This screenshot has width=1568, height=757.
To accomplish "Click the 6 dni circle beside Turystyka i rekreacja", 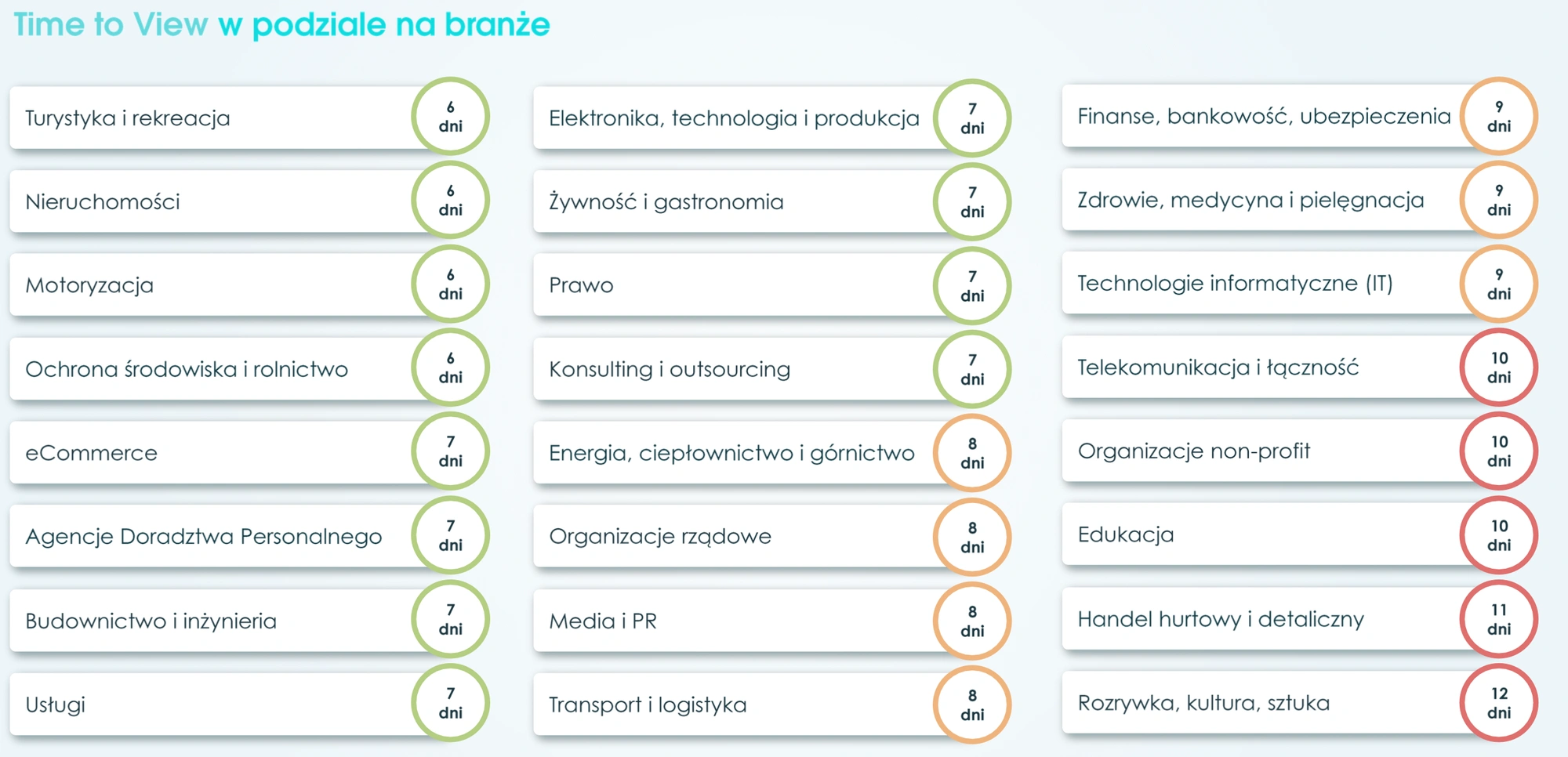I will click(x=450, y=116).
